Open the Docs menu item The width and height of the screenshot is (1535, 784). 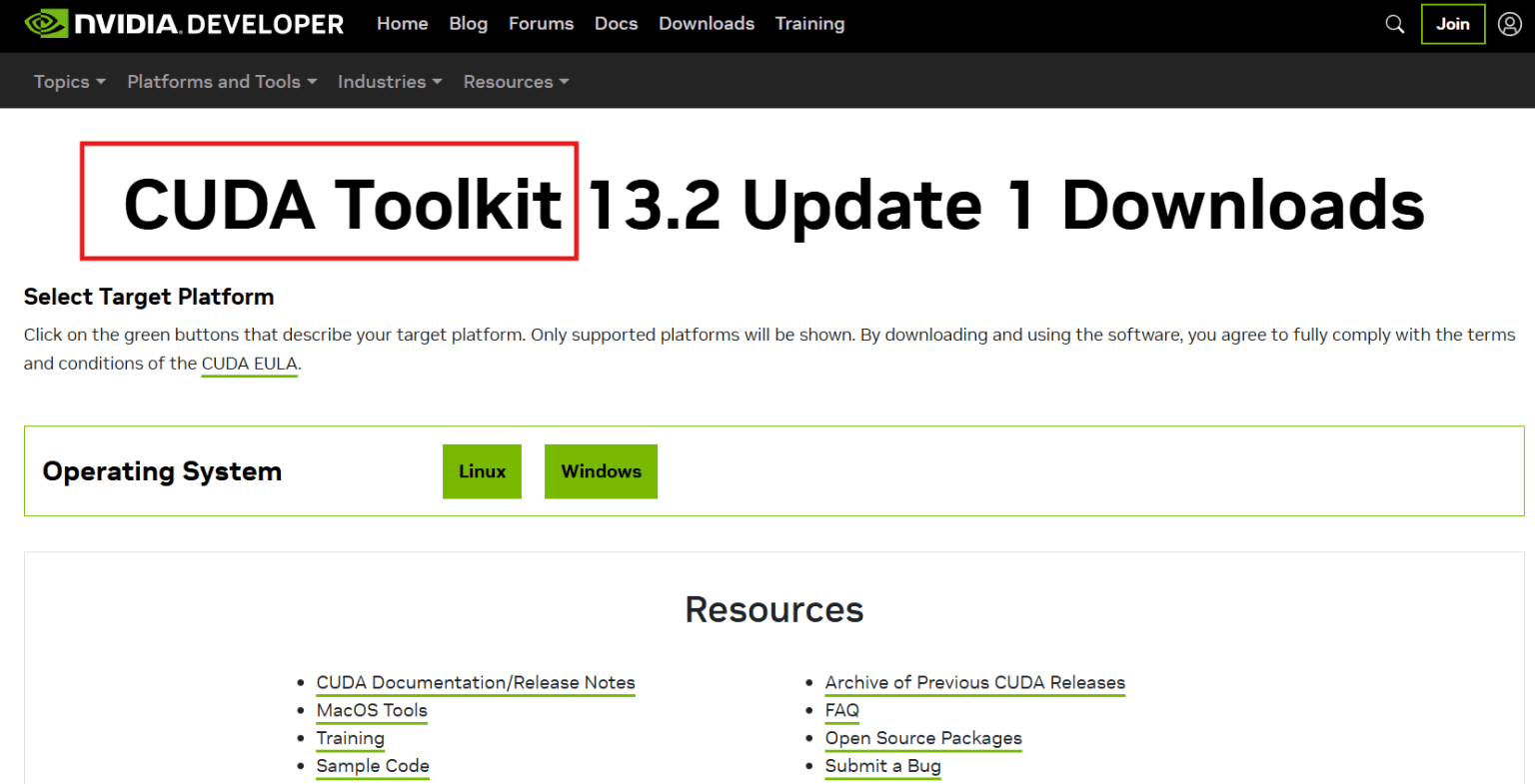(617, 24)
